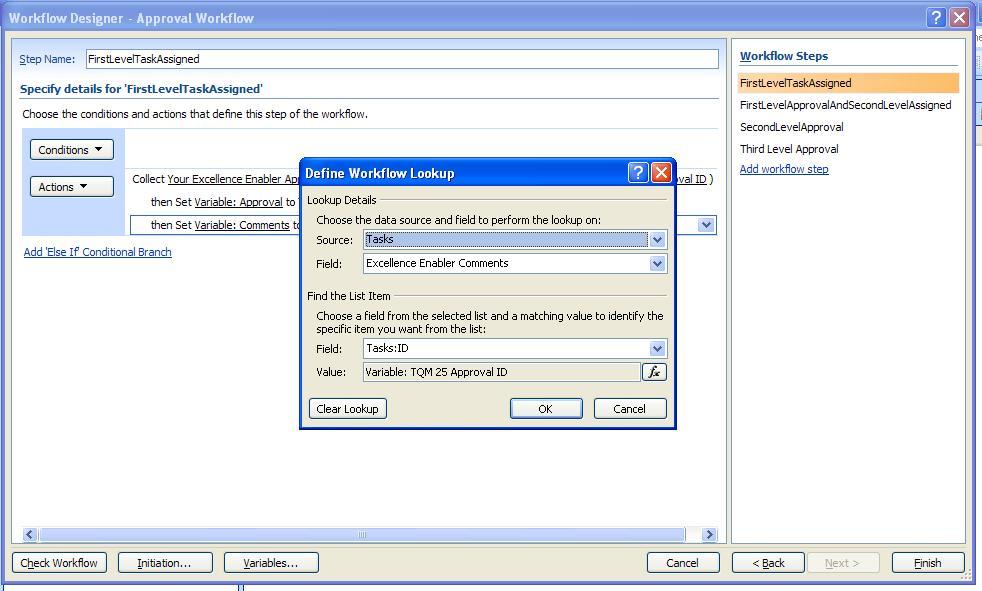Click the Workflow Designer help question mark
The height and width of the screenshot is (591, 982).
[x=936, y=18]
